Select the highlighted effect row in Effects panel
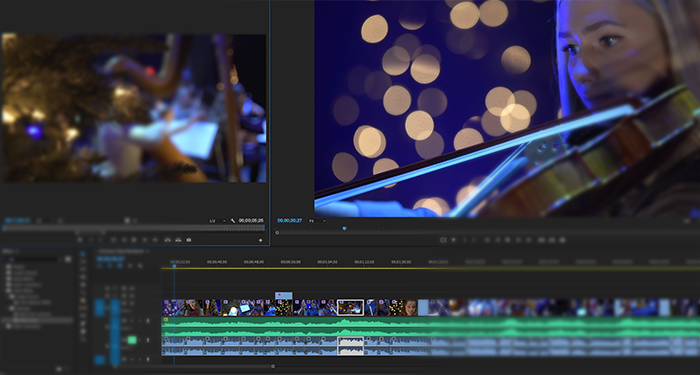Screen dimensions: 700x375 pos(36,320)
